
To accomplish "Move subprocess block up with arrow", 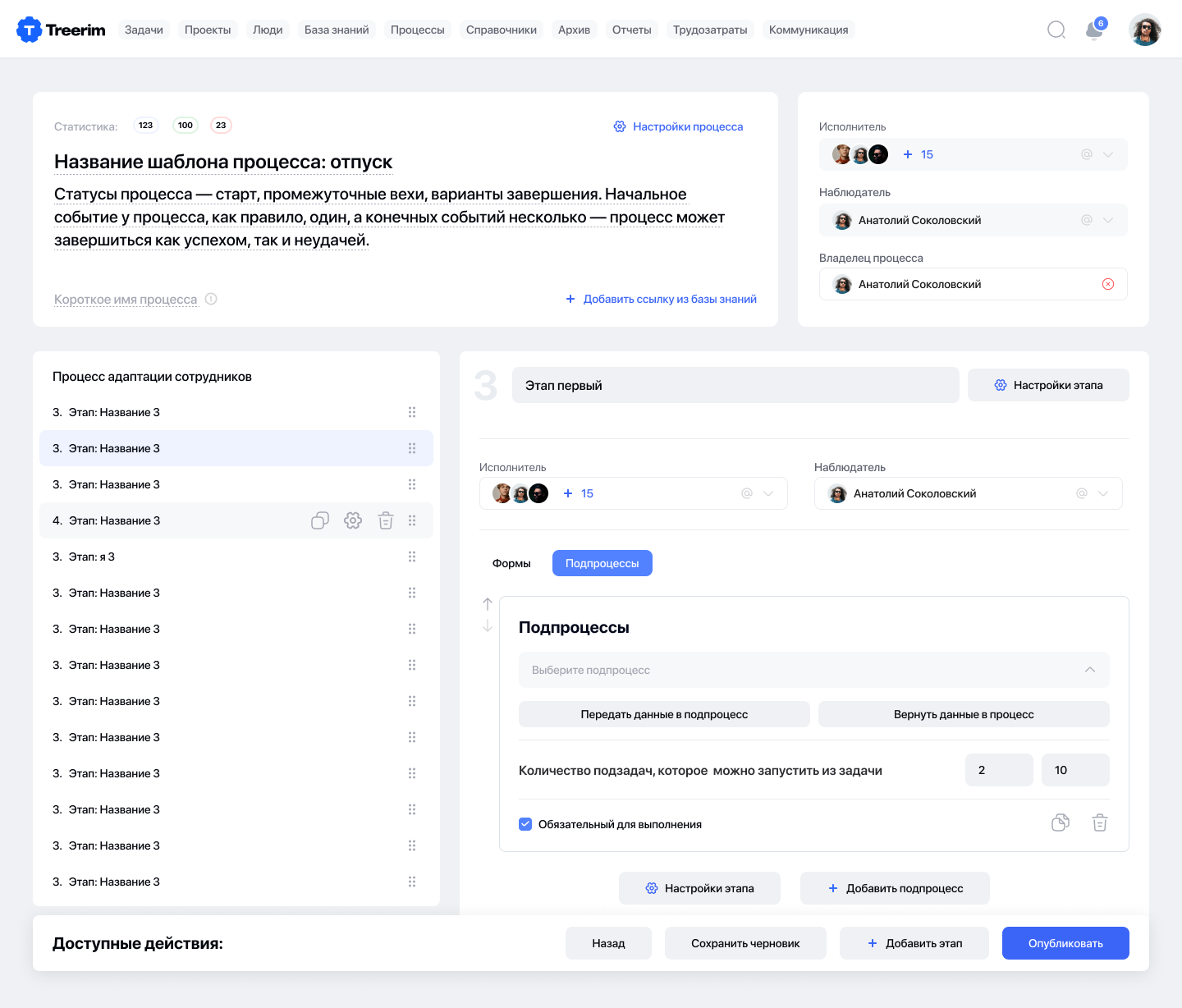I will (x=488, y=604).
